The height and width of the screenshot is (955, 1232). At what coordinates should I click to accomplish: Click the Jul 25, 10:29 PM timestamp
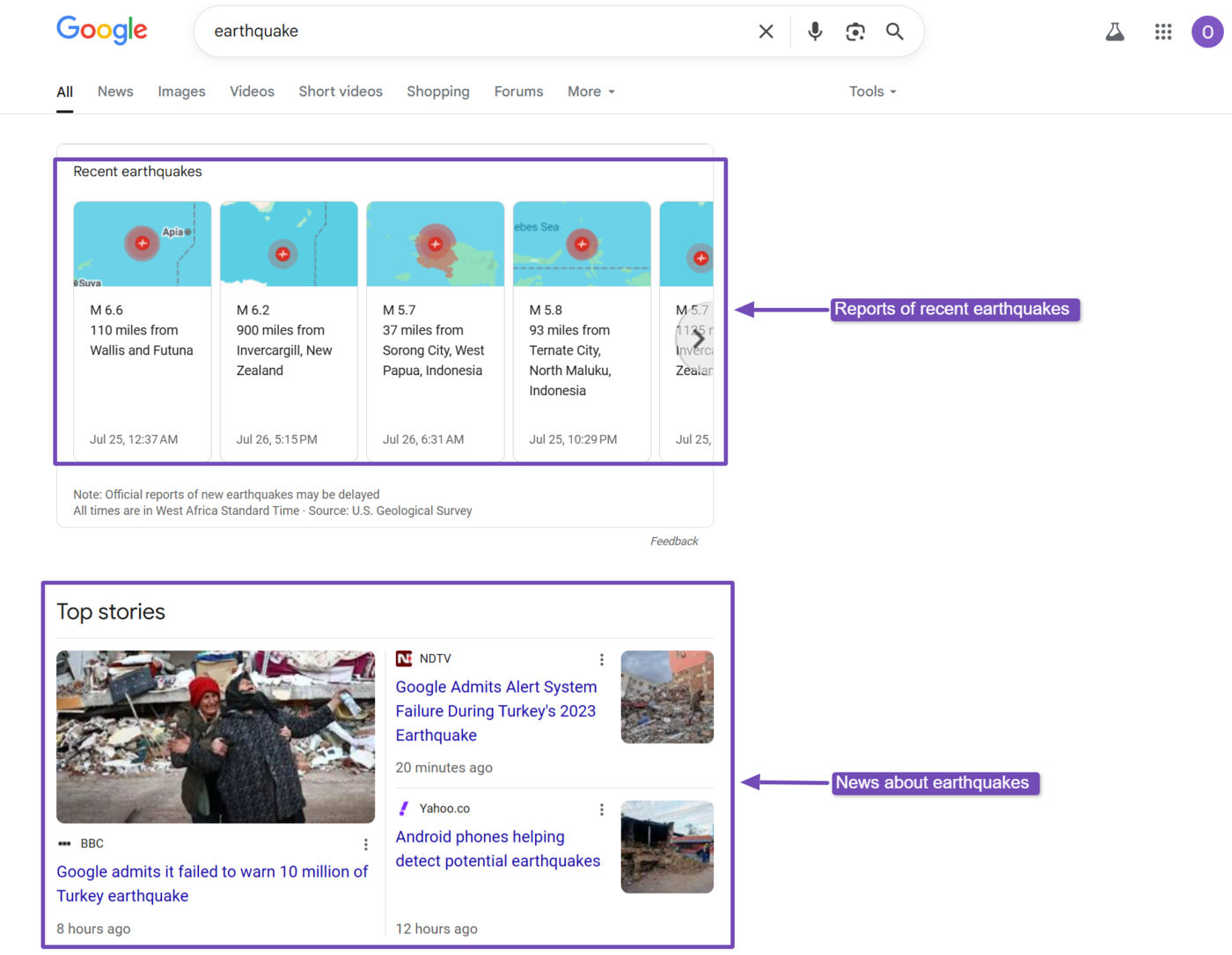click(x=573, y=439)
